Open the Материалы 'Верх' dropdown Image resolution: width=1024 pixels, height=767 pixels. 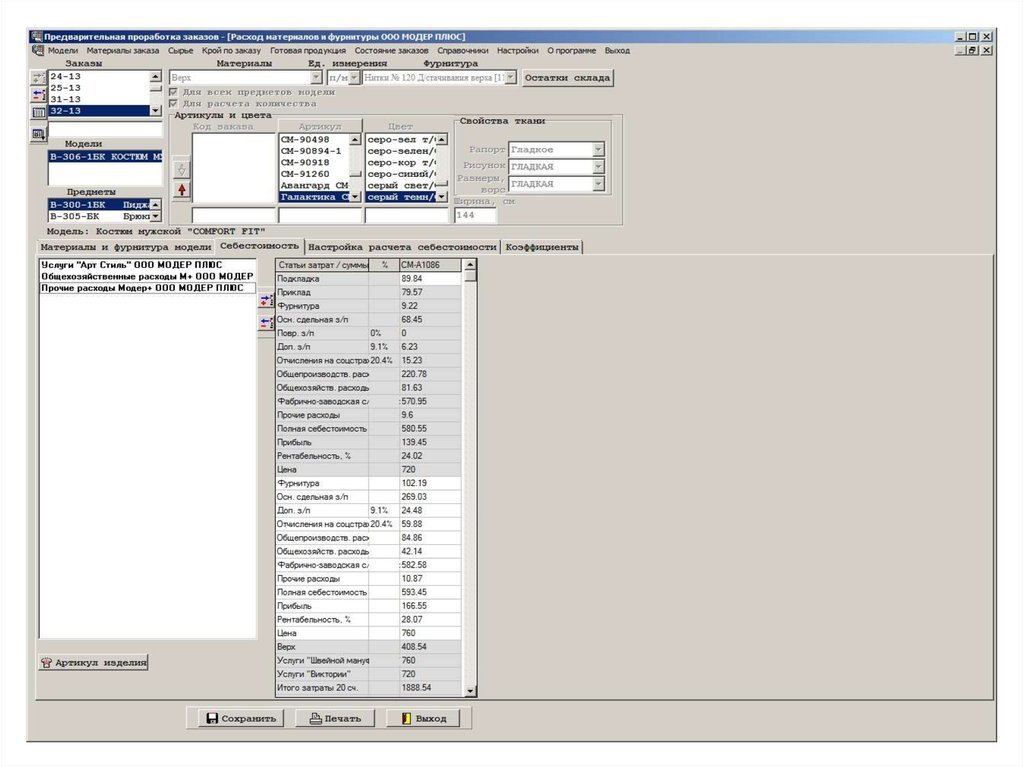tap(316, 77)
